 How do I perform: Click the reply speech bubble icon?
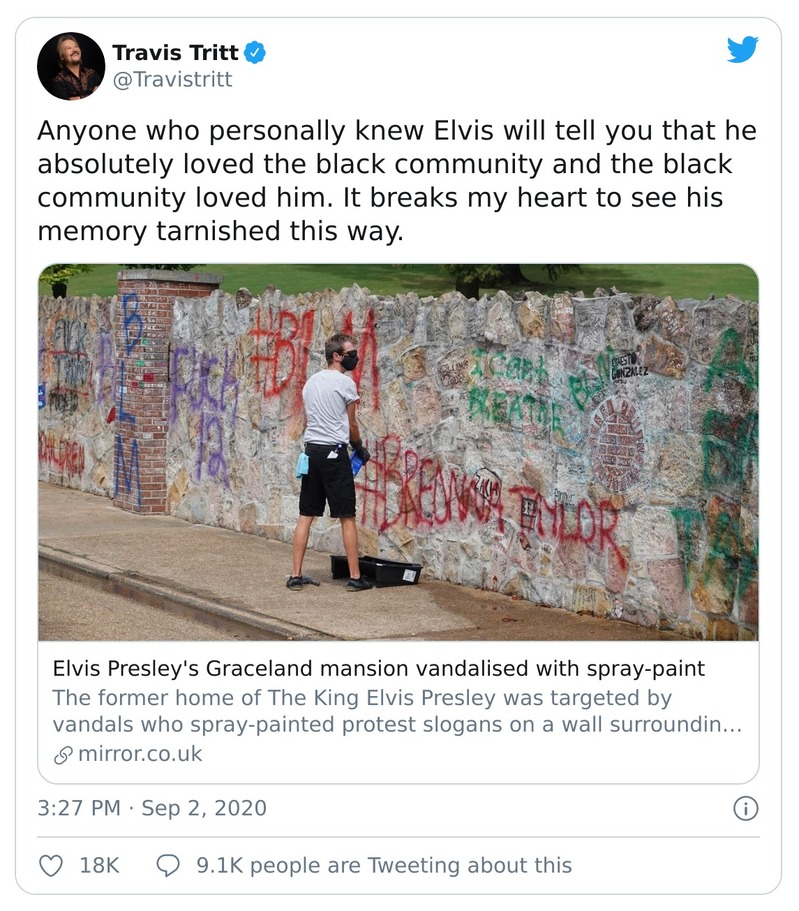(168, 865)
